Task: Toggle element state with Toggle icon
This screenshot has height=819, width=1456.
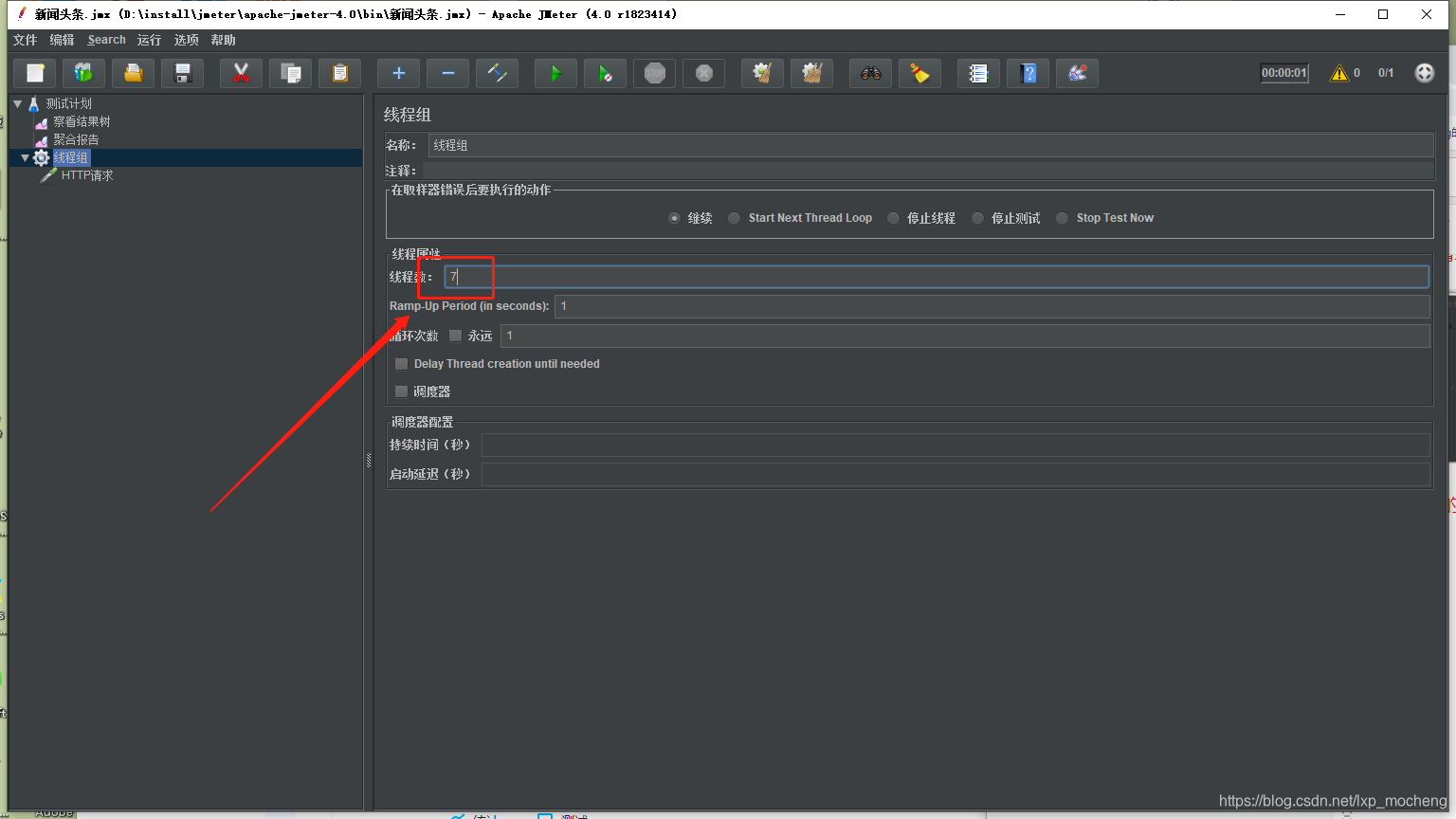Action: click(x=497, y=73)
